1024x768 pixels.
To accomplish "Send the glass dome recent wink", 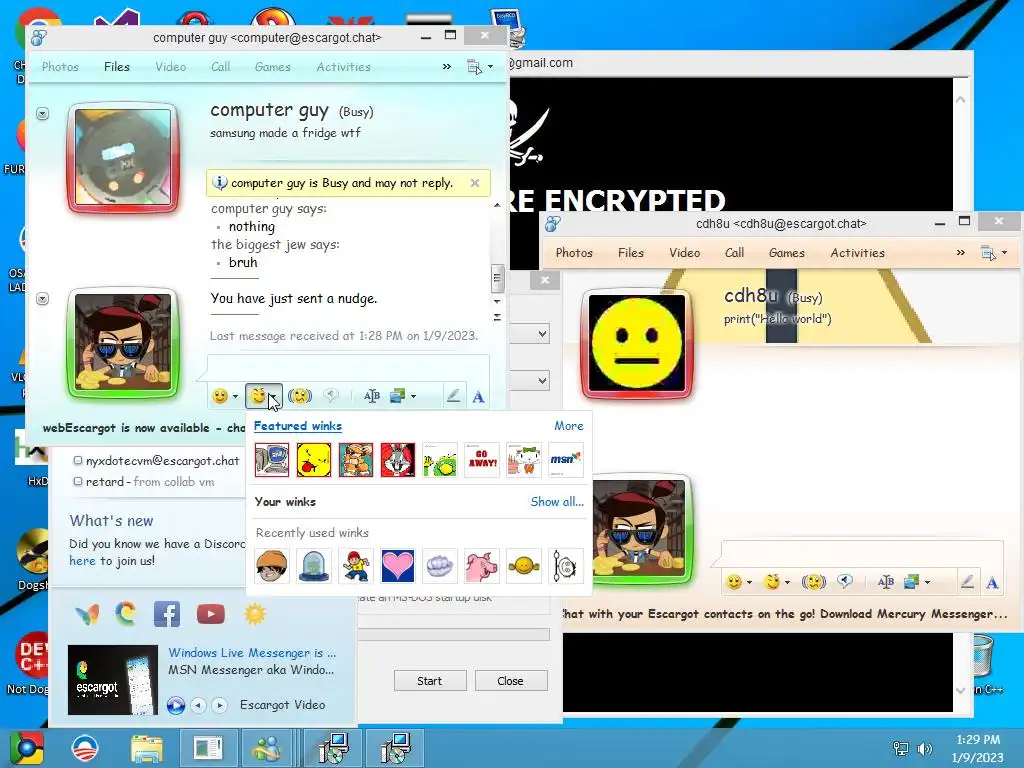I will pyautogui.click(x=313, y=566).
